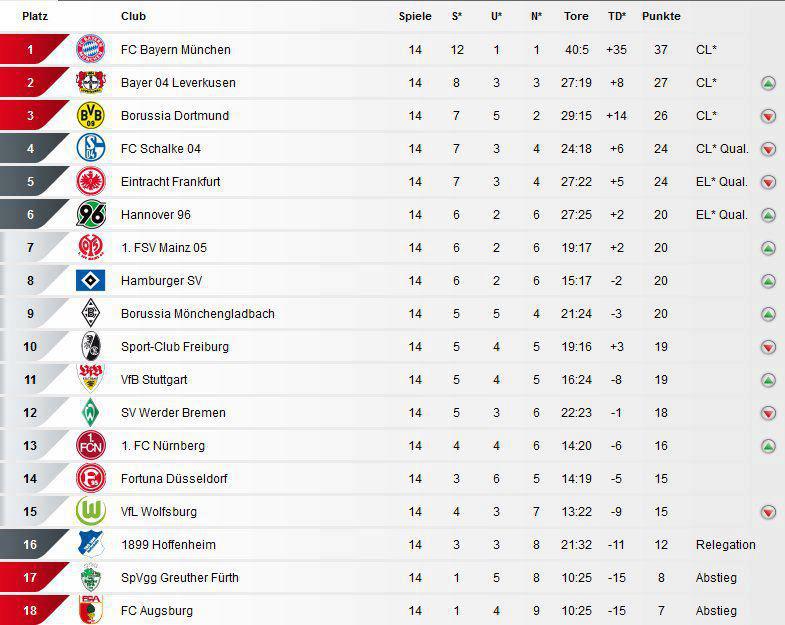
Task: Click red down arrow for Borussia Dortmund
Action: [768, 116]
